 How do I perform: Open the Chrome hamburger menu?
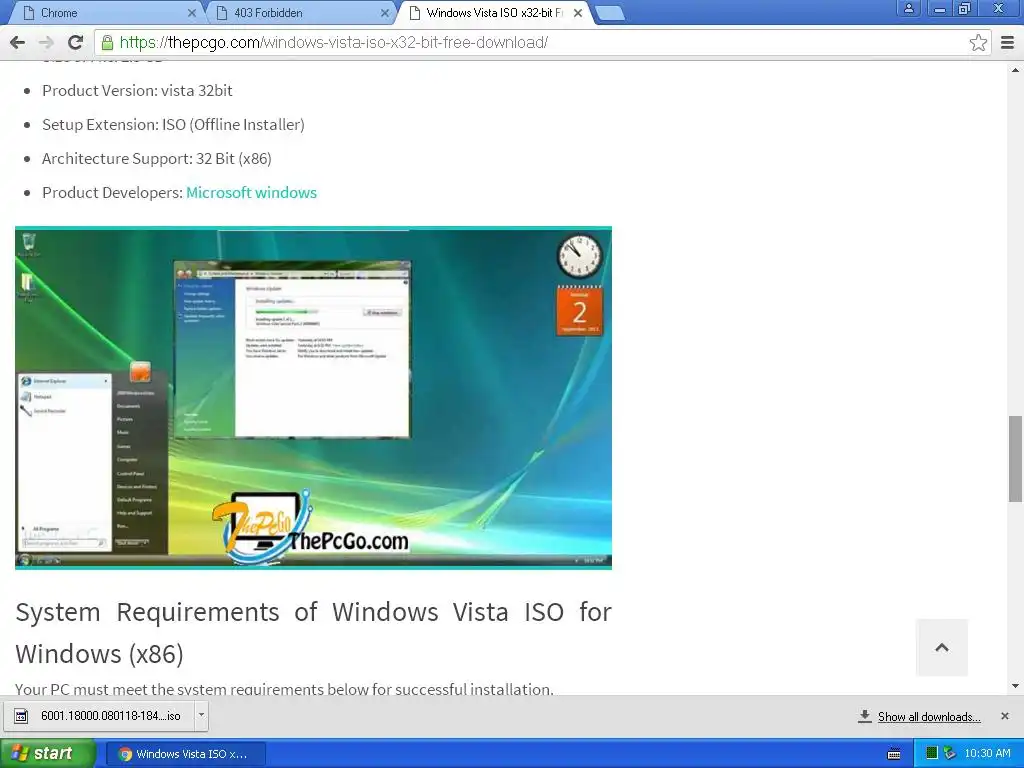click(x=1008, y=42)
